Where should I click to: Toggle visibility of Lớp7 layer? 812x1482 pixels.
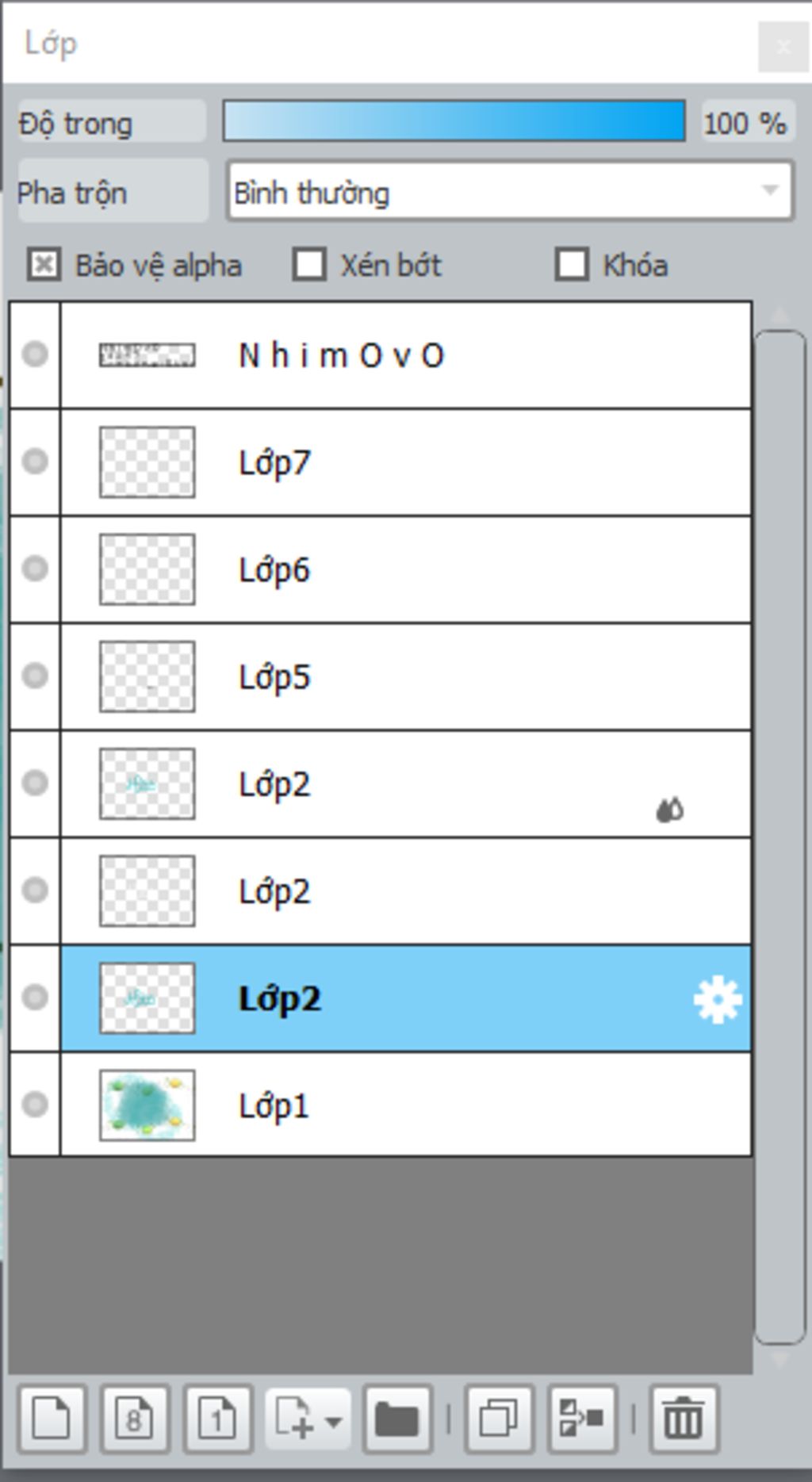[x=35, y=461]
